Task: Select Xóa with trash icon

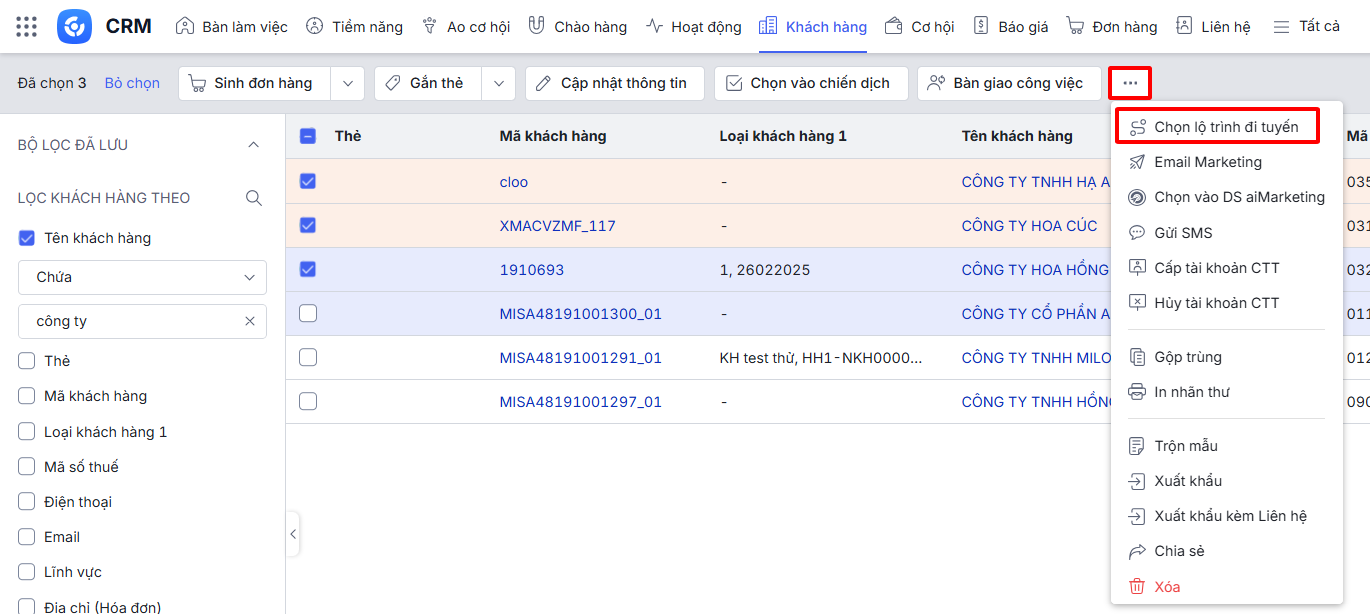Action: coord(1167,587)
